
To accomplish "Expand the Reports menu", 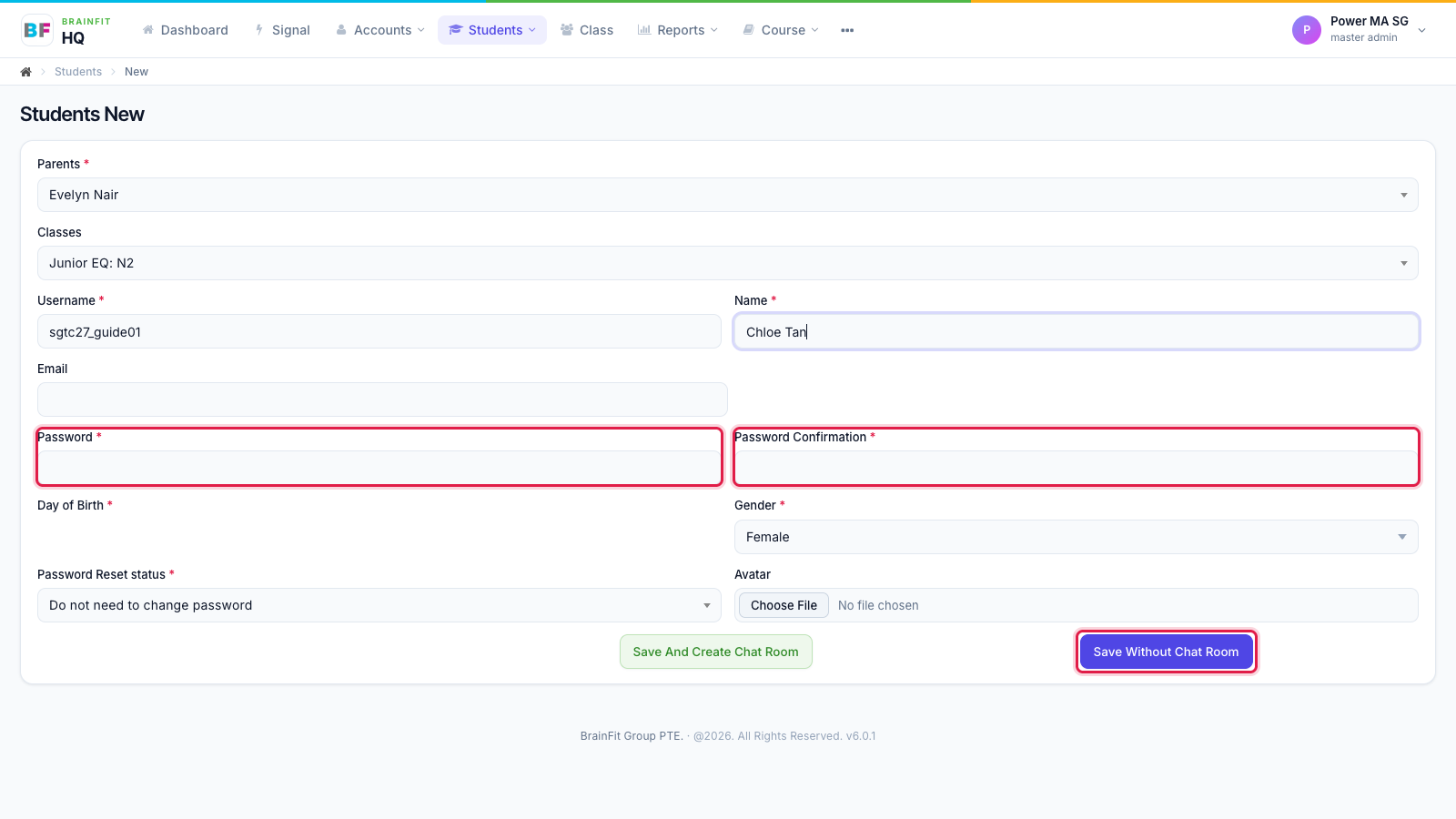I will coord(678,30).
